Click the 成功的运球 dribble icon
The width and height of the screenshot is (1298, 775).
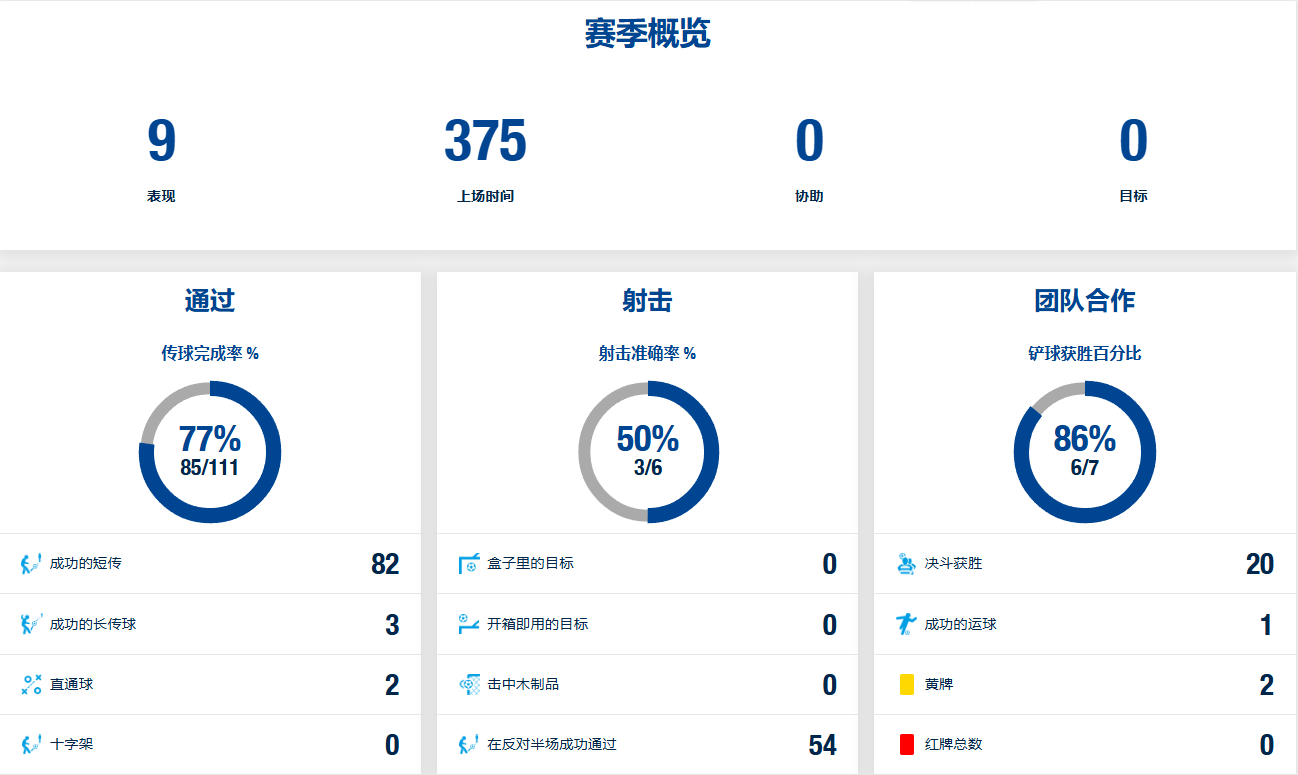click(x=906, y=625)
